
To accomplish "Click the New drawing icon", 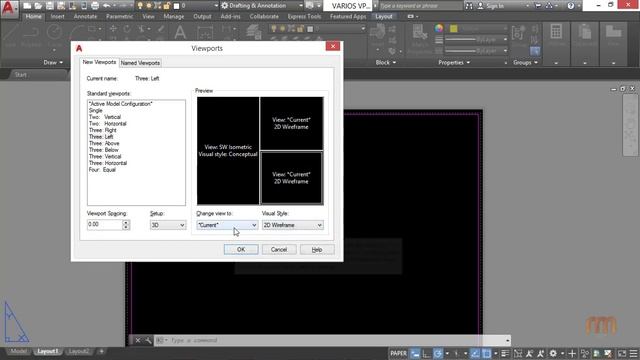I will point(27,6).
